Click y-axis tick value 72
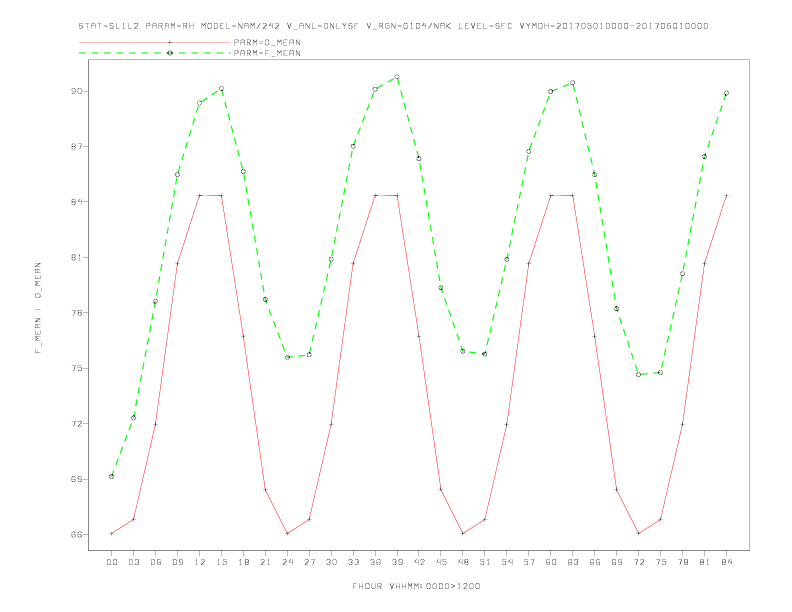Screen dimensions: 792x612 click(77, 424)
